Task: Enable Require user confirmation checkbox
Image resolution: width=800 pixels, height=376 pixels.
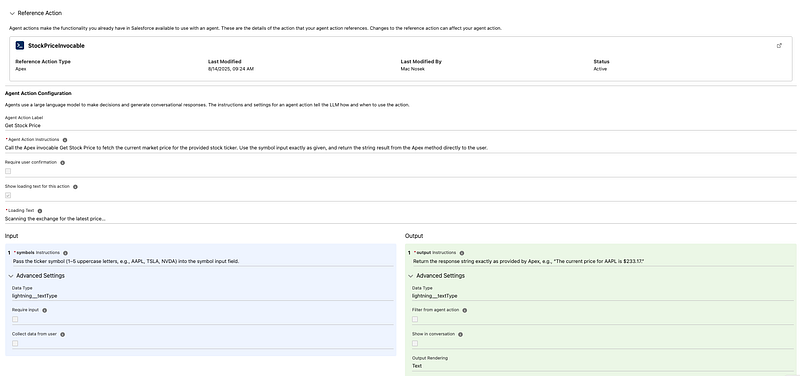Action: pos(8,171)
